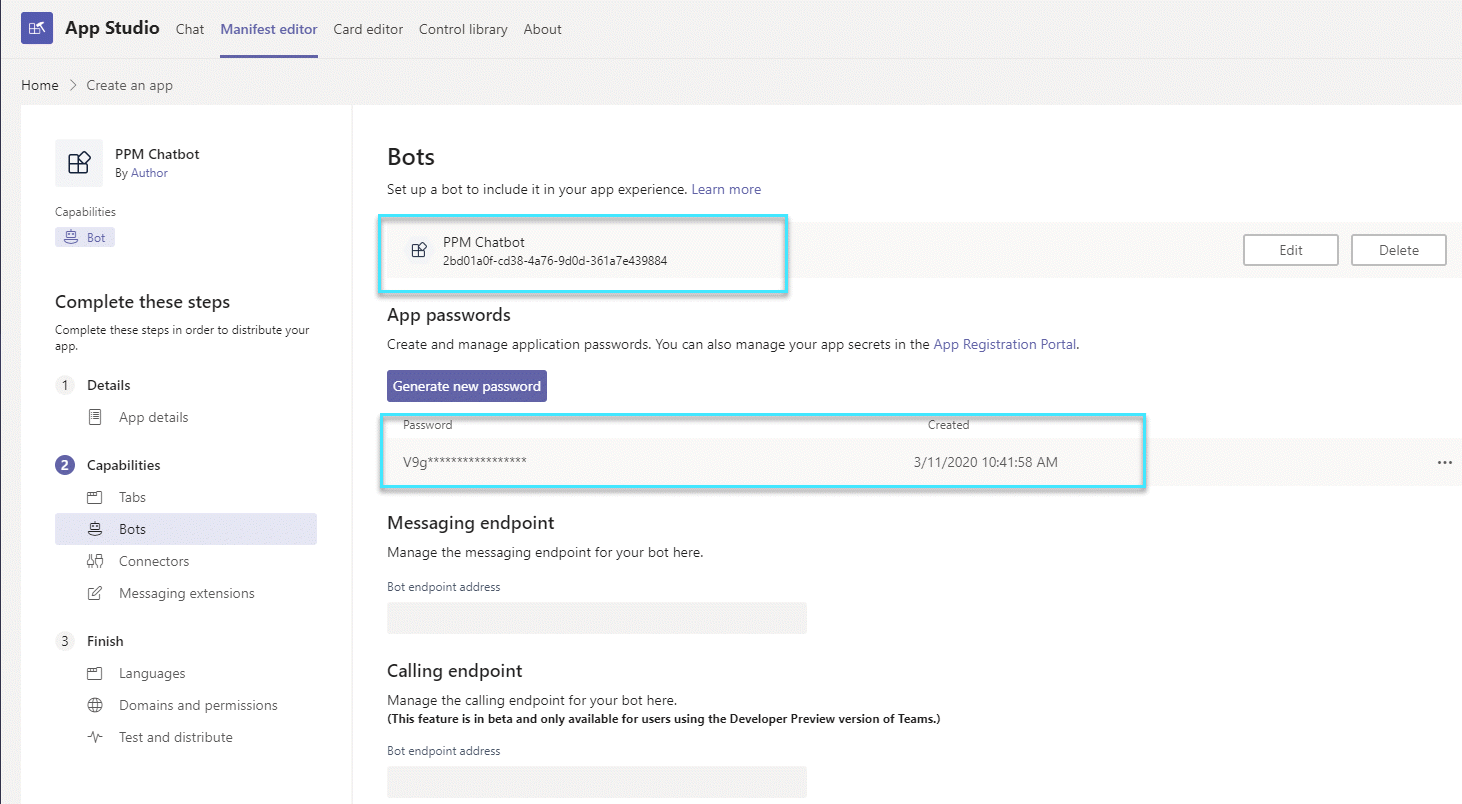Open Messaging extensions step
The width and height of the screenshot is (1462, 804).
coord(187,593)
